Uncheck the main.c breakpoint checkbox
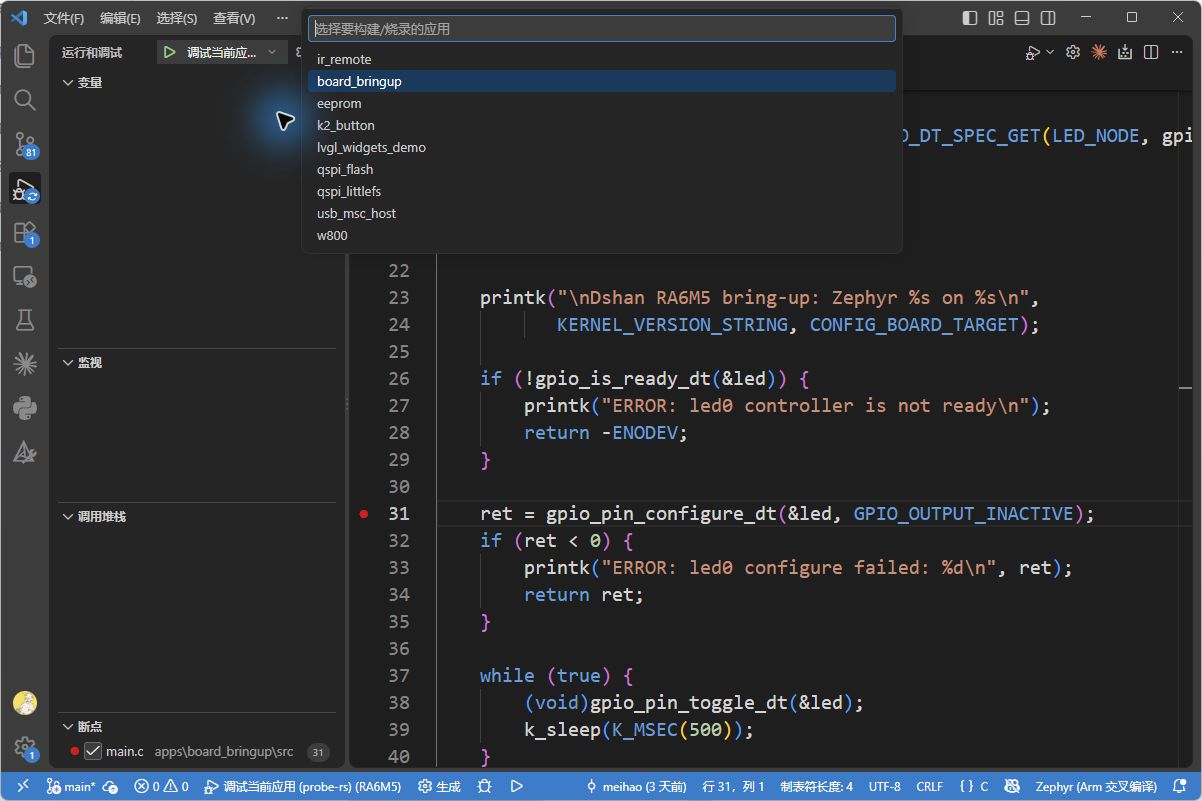Image resolution: width=1202 pixels, height=801 pixels. [x=93, y=751]
